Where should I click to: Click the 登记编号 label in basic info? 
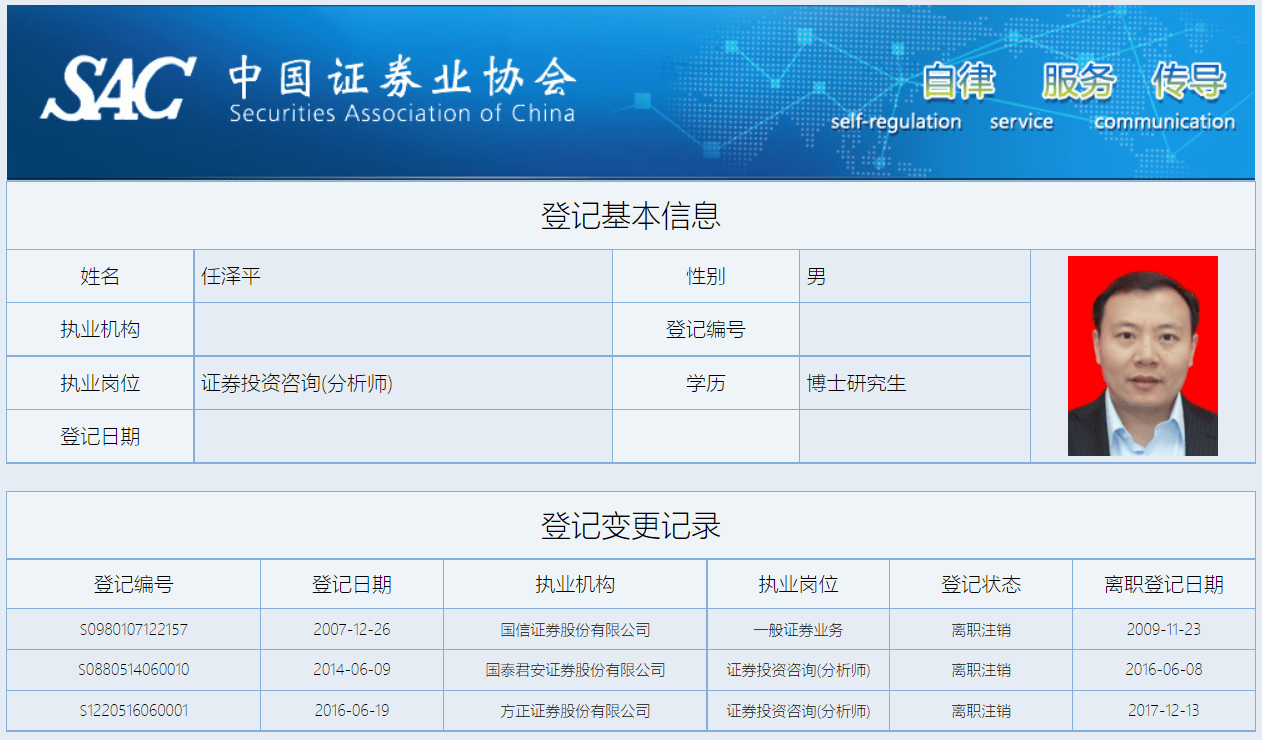[x=706, y=329]
